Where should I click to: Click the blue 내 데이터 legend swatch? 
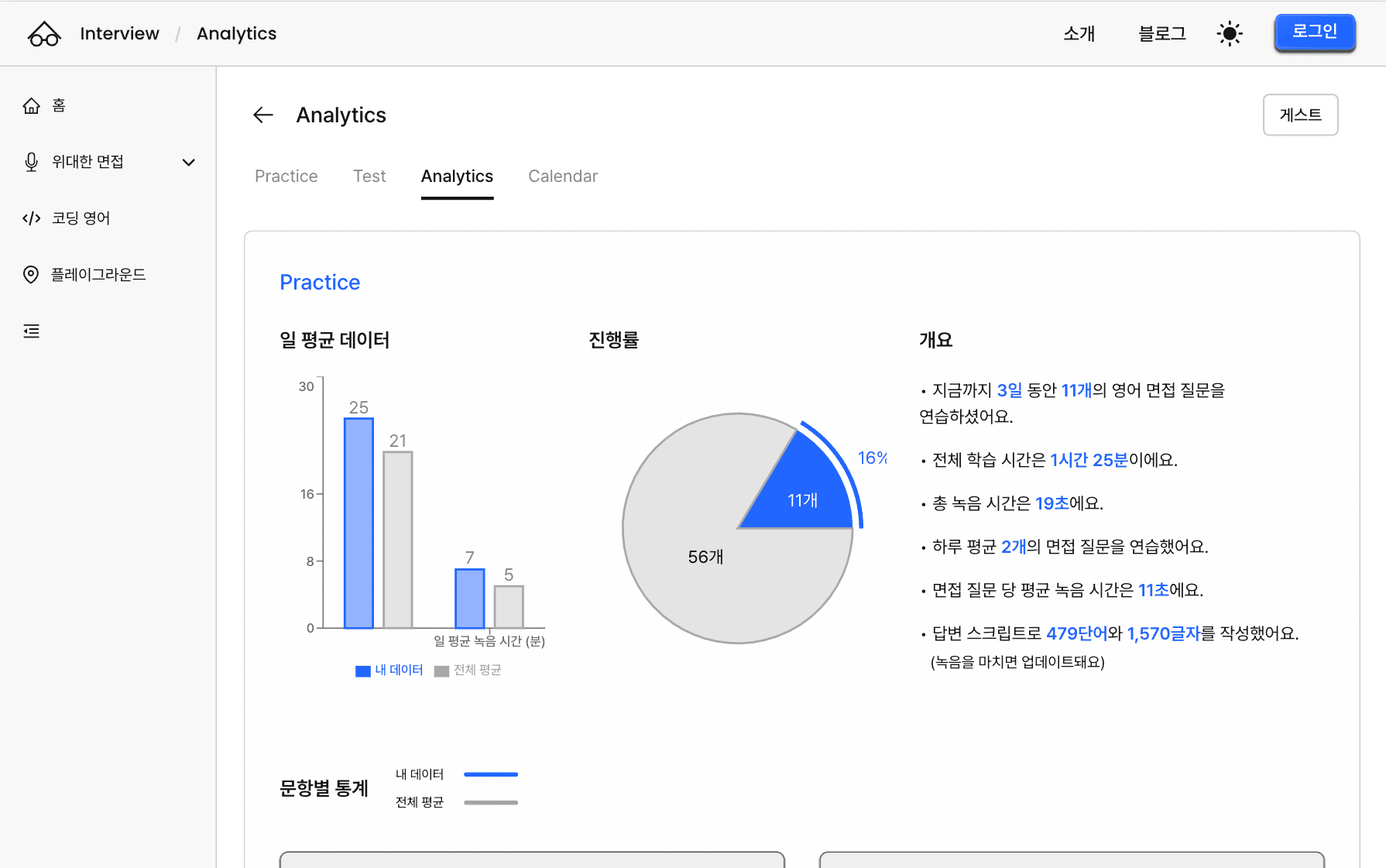363,671
